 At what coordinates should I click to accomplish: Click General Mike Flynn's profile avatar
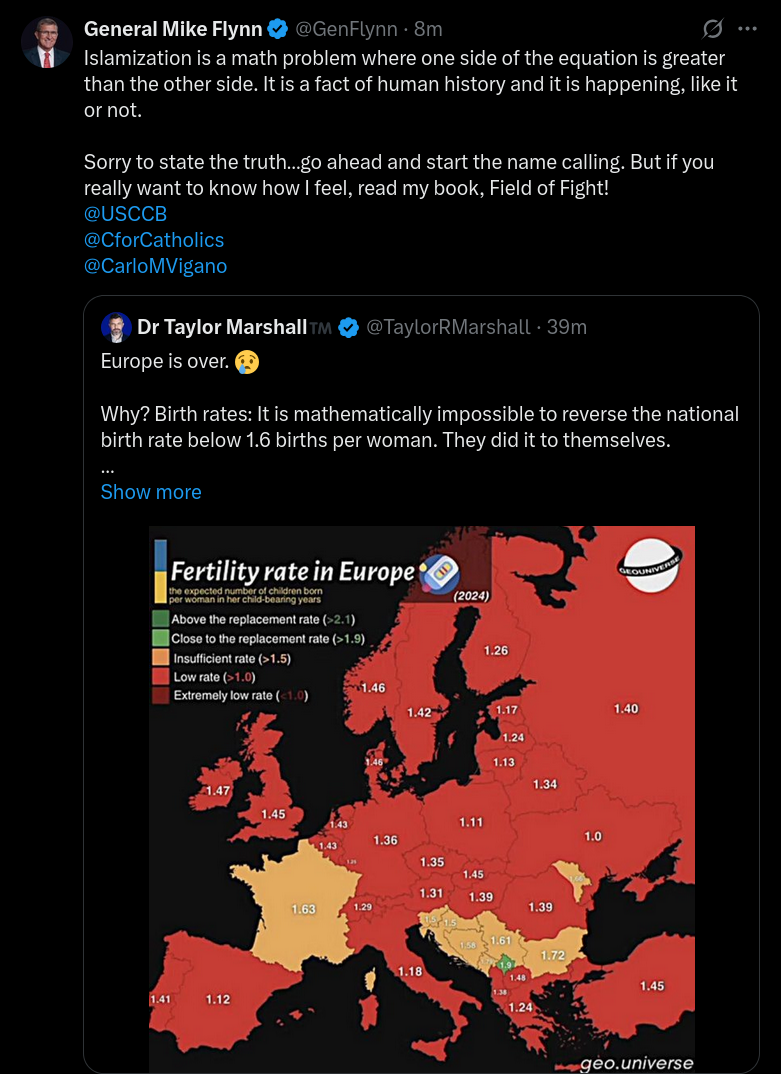pyautogui.click(x=46, y=42)
